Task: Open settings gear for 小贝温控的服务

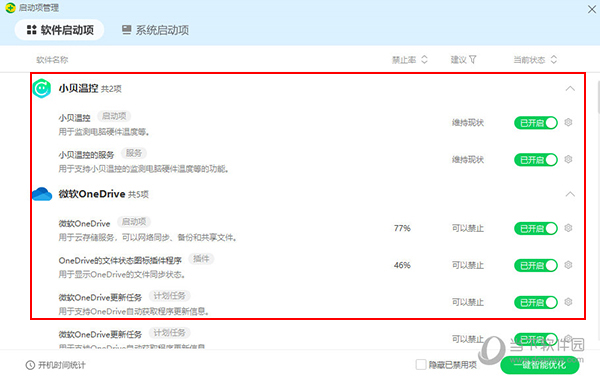Action: coord(568,159)
